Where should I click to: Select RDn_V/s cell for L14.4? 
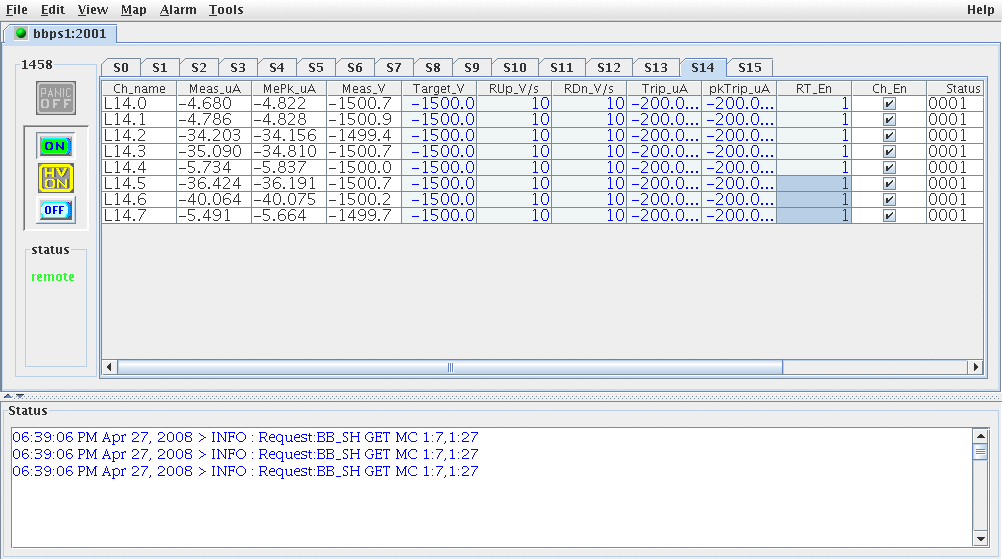[589, 167]
